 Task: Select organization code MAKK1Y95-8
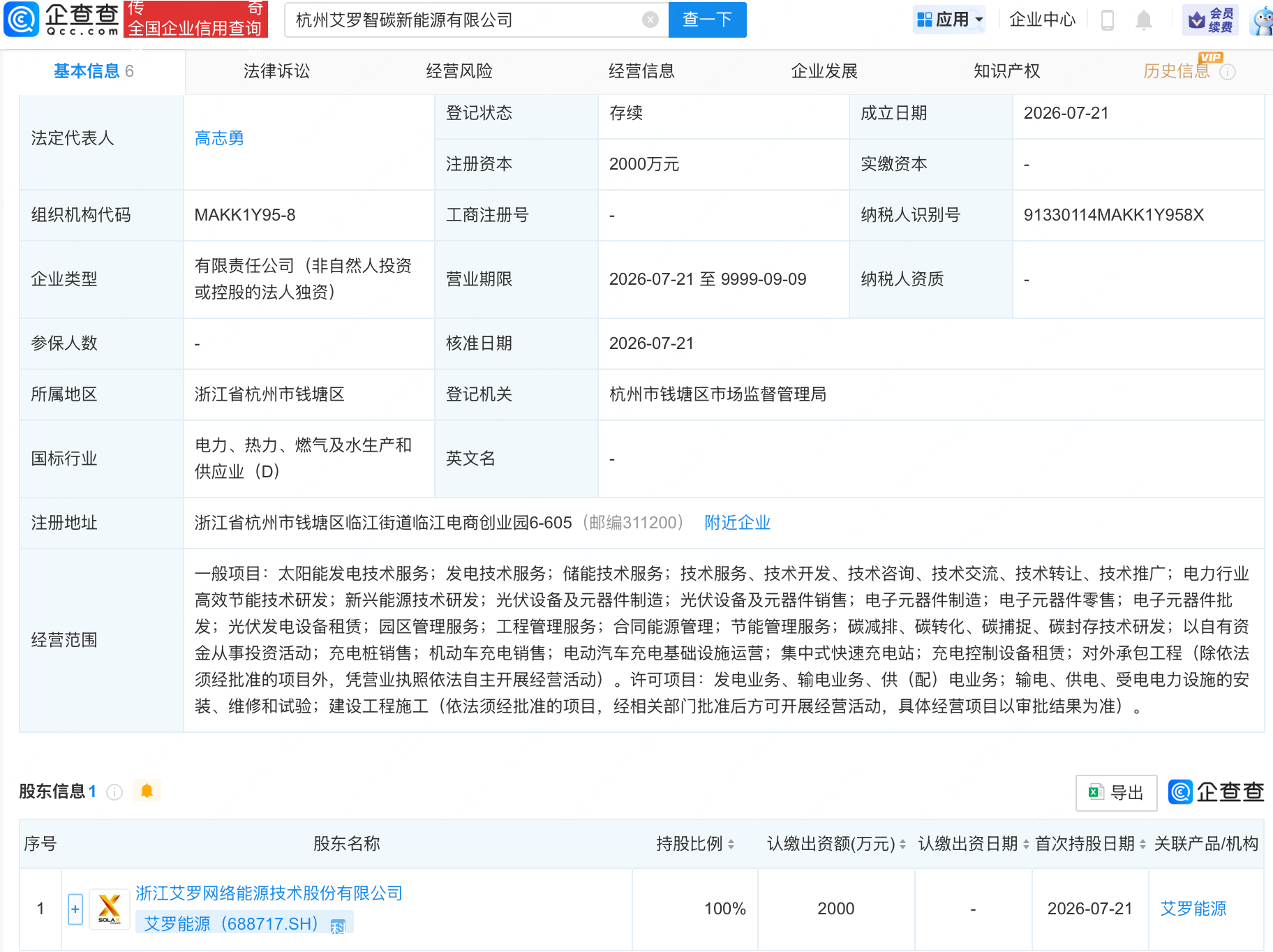(x=245, y=215)
